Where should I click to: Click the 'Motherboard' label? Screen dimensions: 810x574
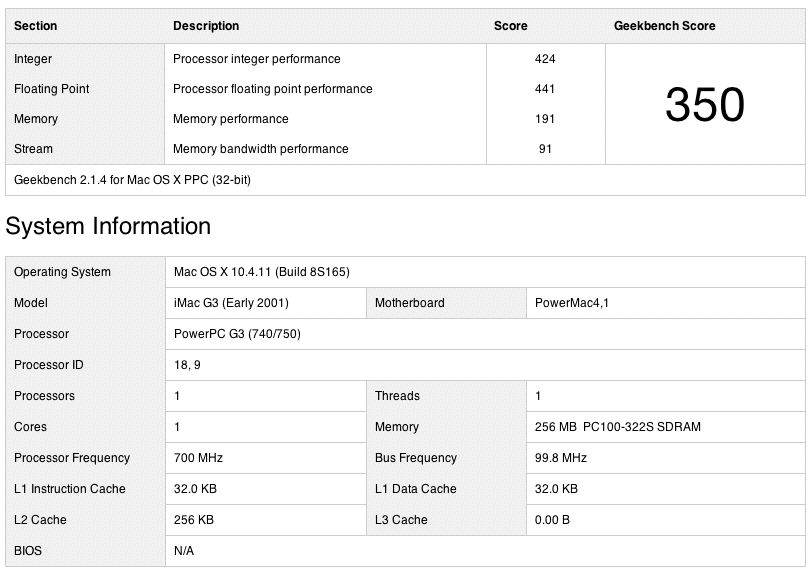pos(410,303)
